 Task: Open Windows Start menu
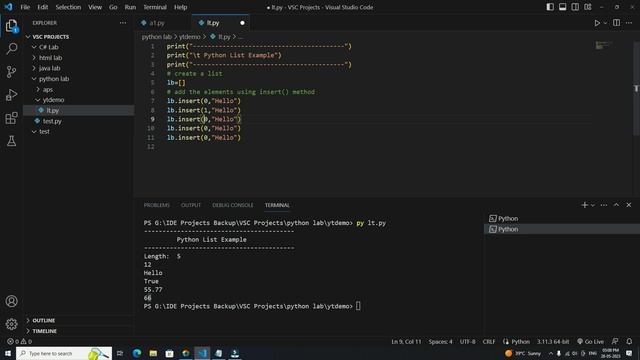(x=8, y=353)
